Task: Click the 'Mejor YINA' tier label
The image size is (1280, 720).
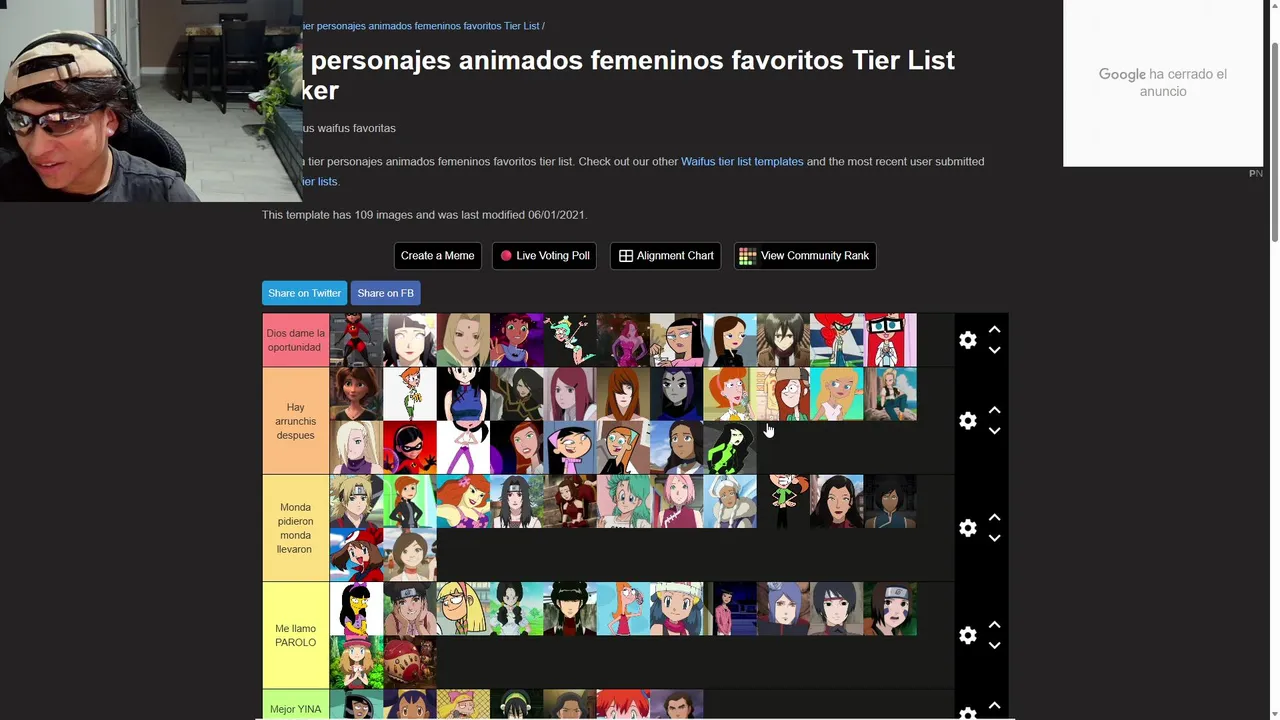Action: (295, 705)
